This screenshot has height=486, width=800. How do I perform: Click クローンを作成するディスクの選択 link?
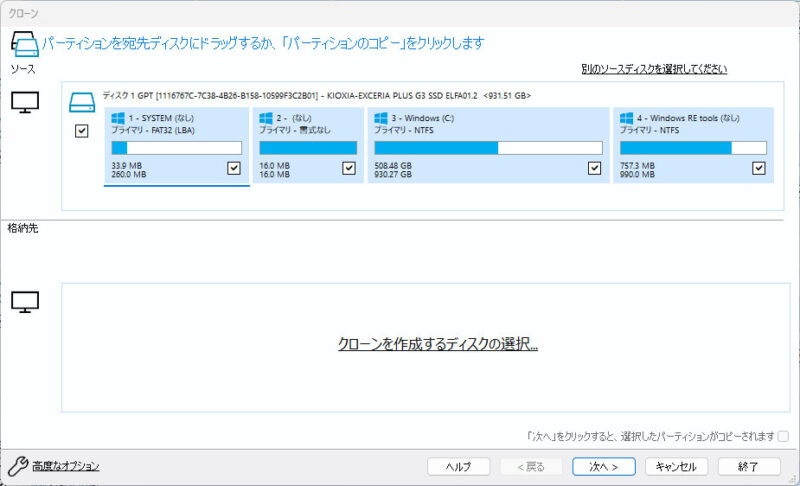[x=438, y=344]
